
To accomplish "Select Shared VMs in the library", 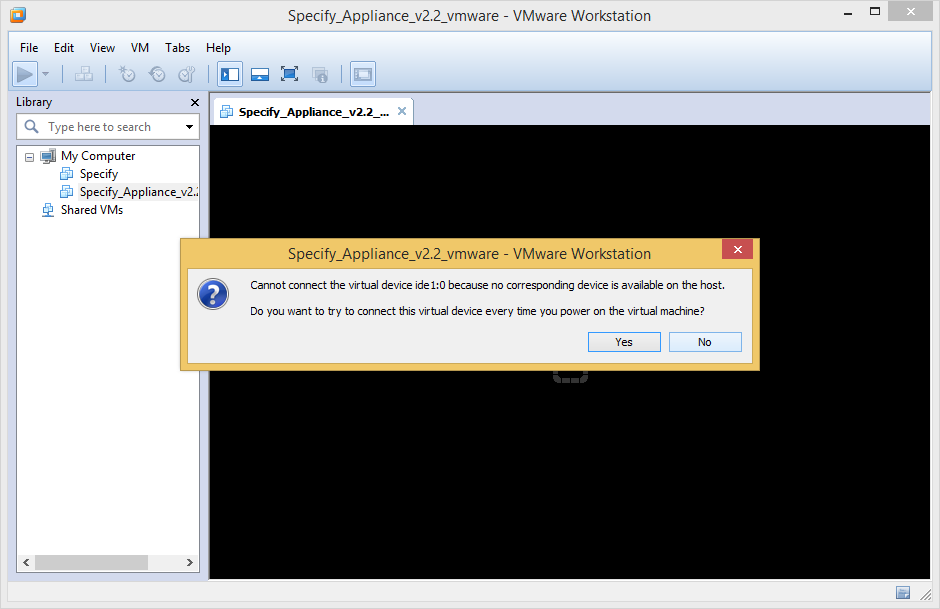I will (x=92, y=210).
